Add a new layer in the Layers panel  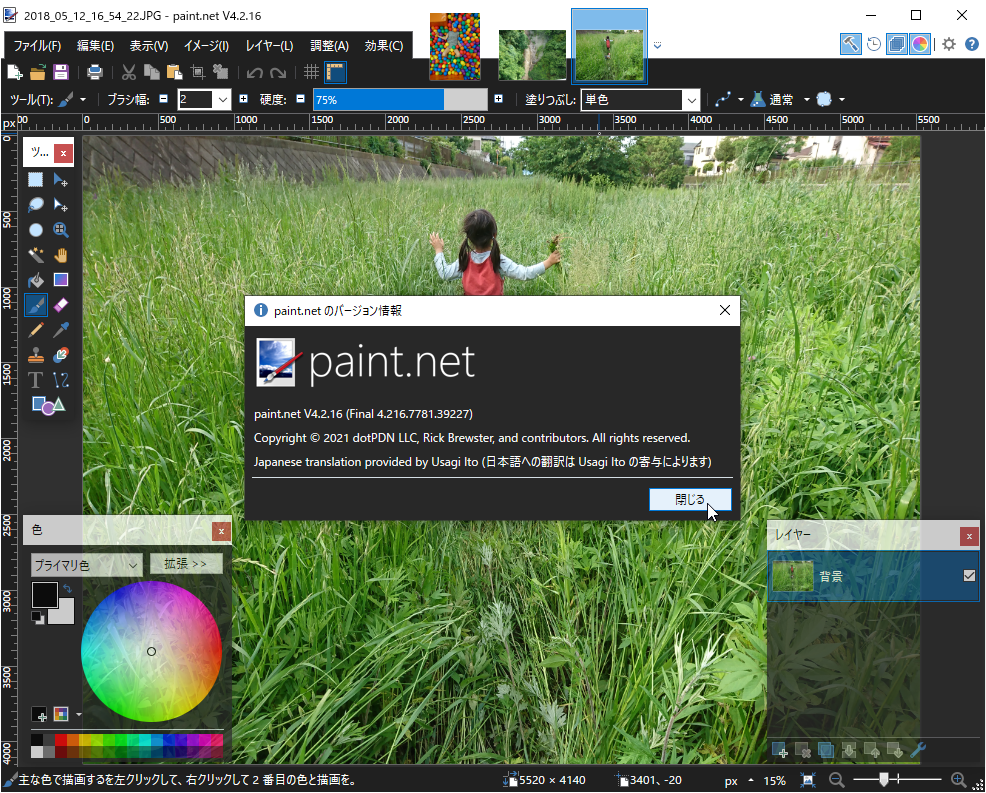coord(779,749)
